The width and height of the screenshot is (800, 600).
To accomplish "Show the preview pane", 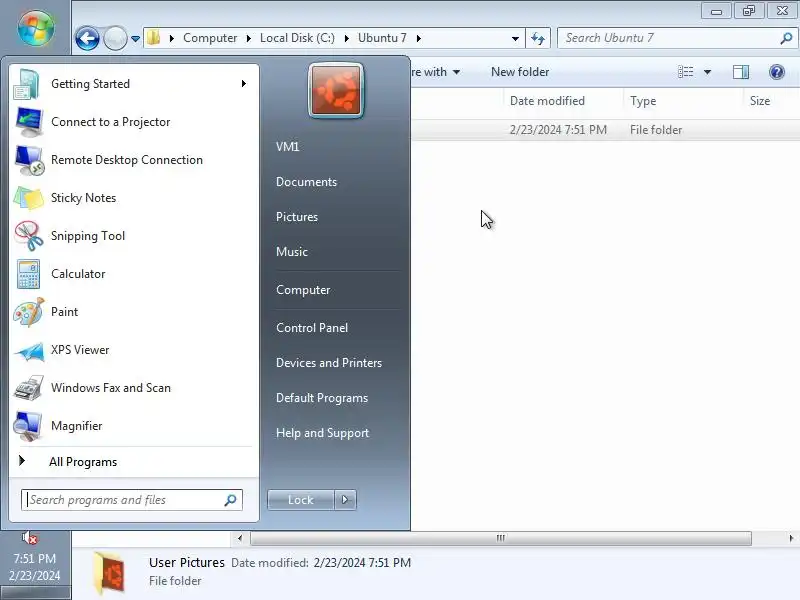I will click(741, 72).
